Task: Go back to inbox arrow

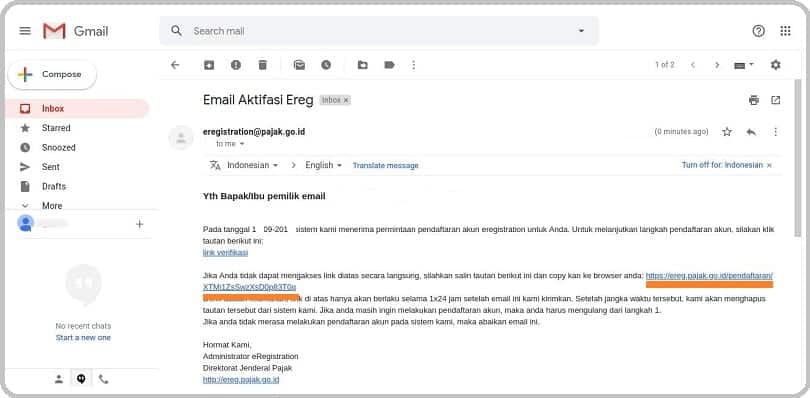Action: click(175, 65)
